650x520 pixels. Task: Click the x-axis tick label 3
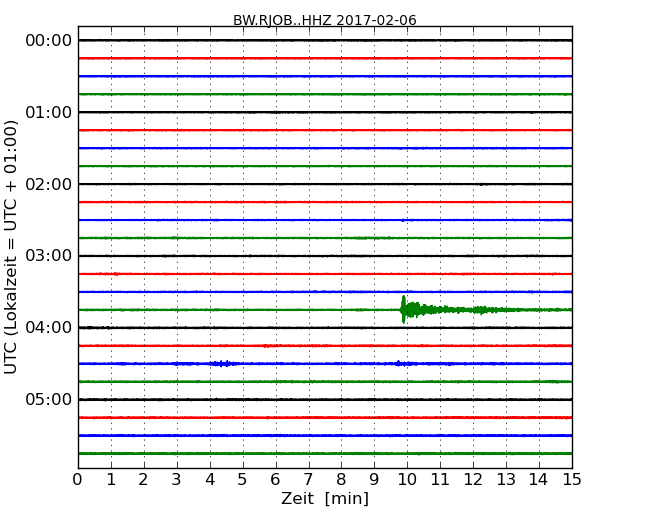177,480
